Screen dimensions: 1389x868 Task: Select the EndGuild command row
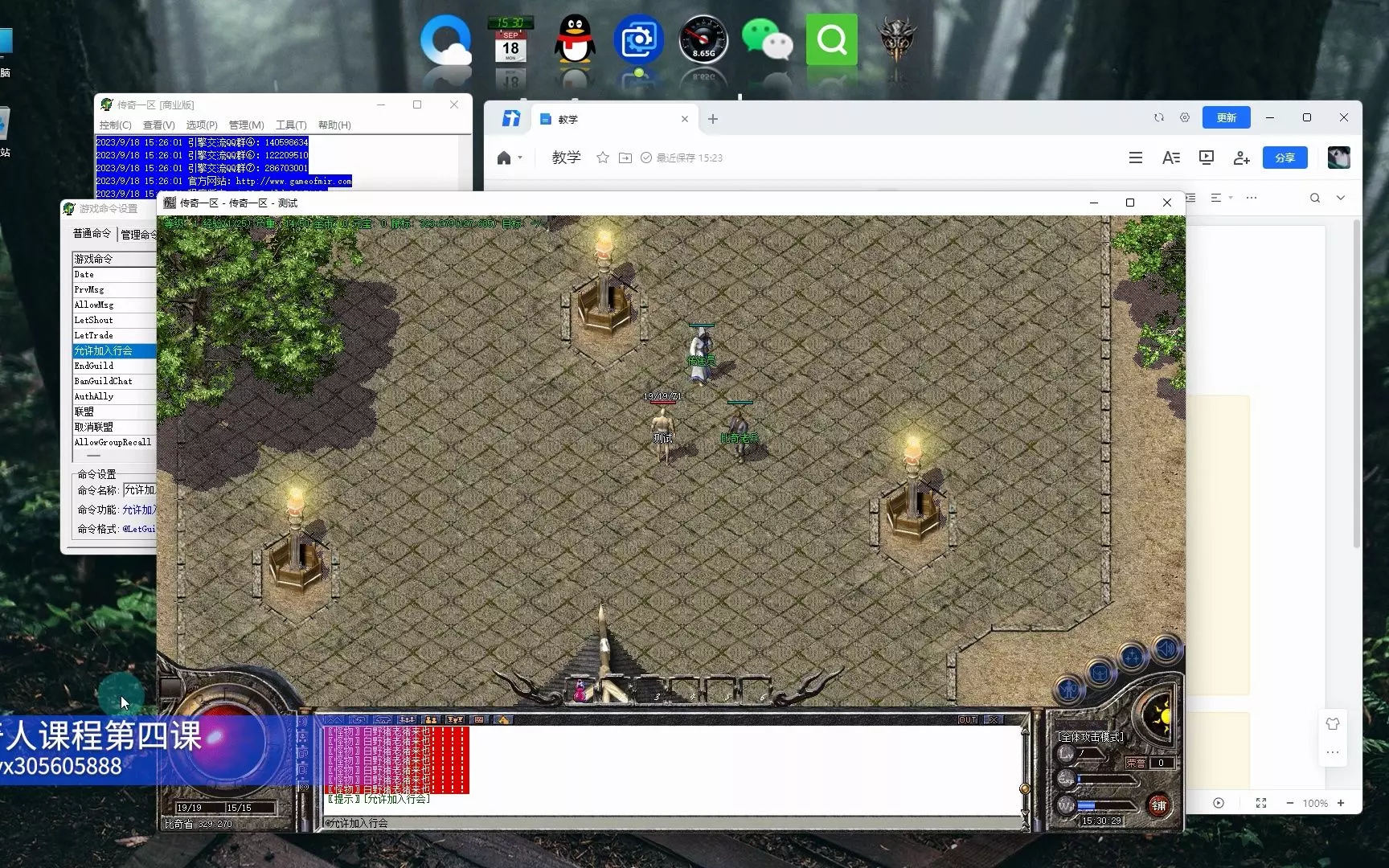[x=114, y=366]
